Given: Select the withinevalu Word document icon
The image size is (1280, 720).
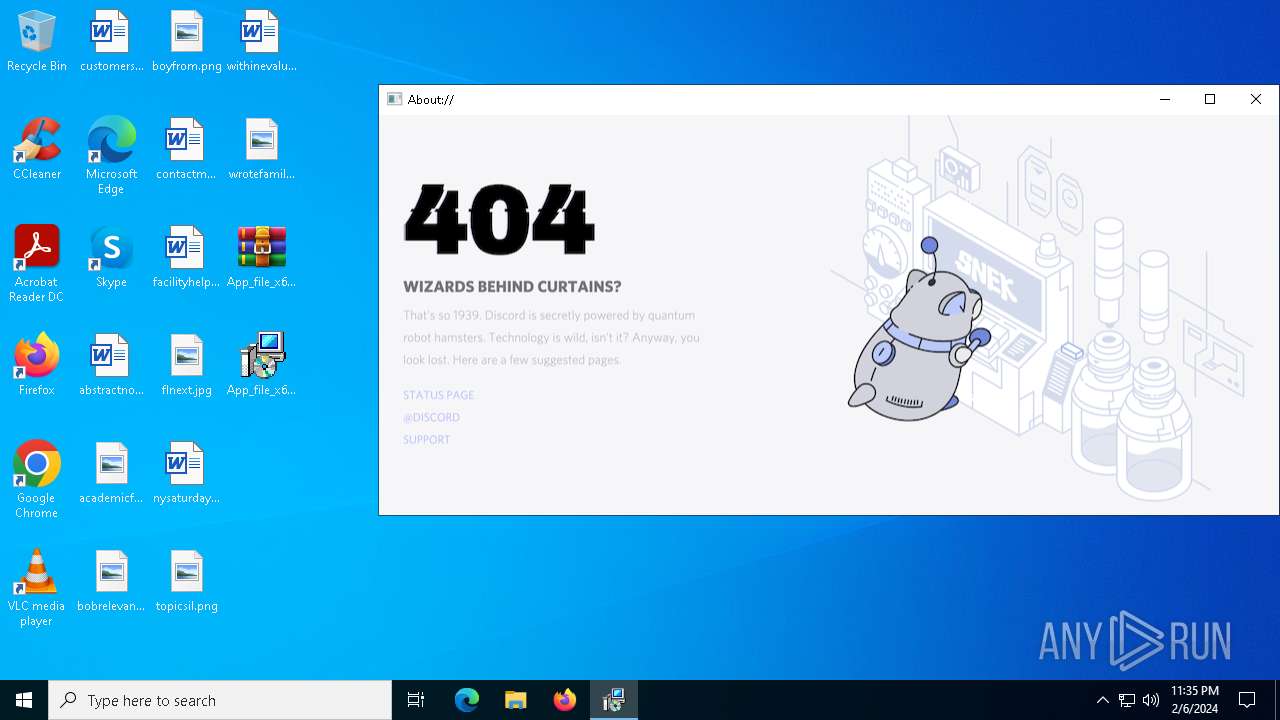Looking at the screenshot, I should coord(261,42).
